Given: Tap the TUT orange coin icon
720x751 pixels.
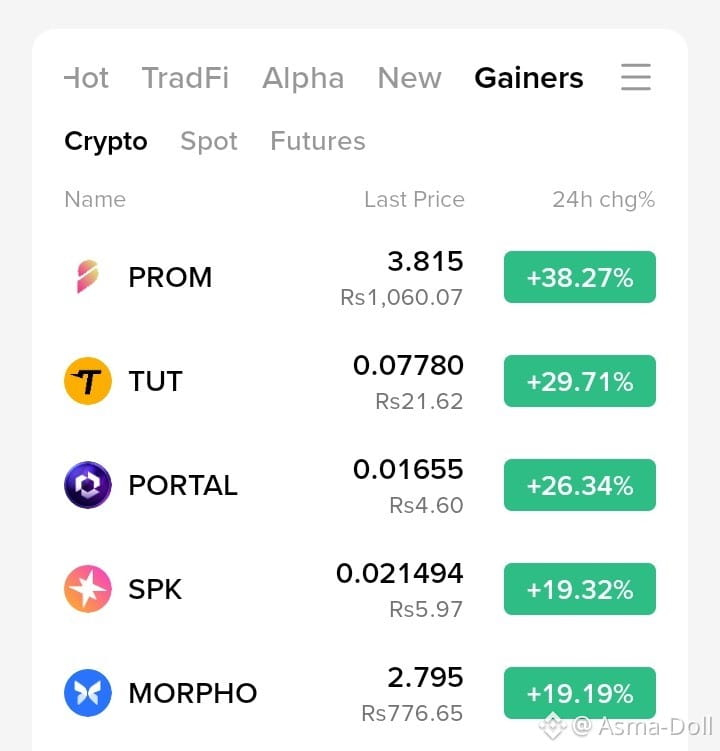Looking at the screenshot, I should tap(88, 381).
